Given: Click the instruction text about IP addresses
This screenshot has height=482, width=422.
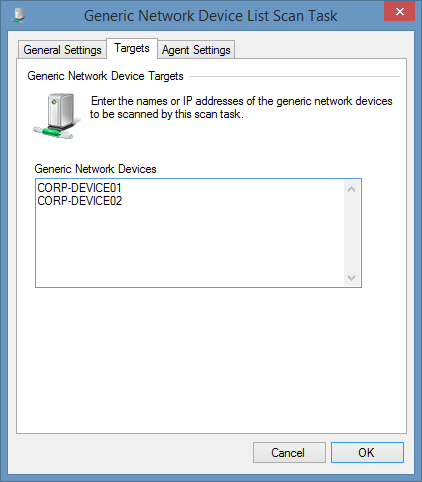Looking at the screenshot, I should pos(241,107).
